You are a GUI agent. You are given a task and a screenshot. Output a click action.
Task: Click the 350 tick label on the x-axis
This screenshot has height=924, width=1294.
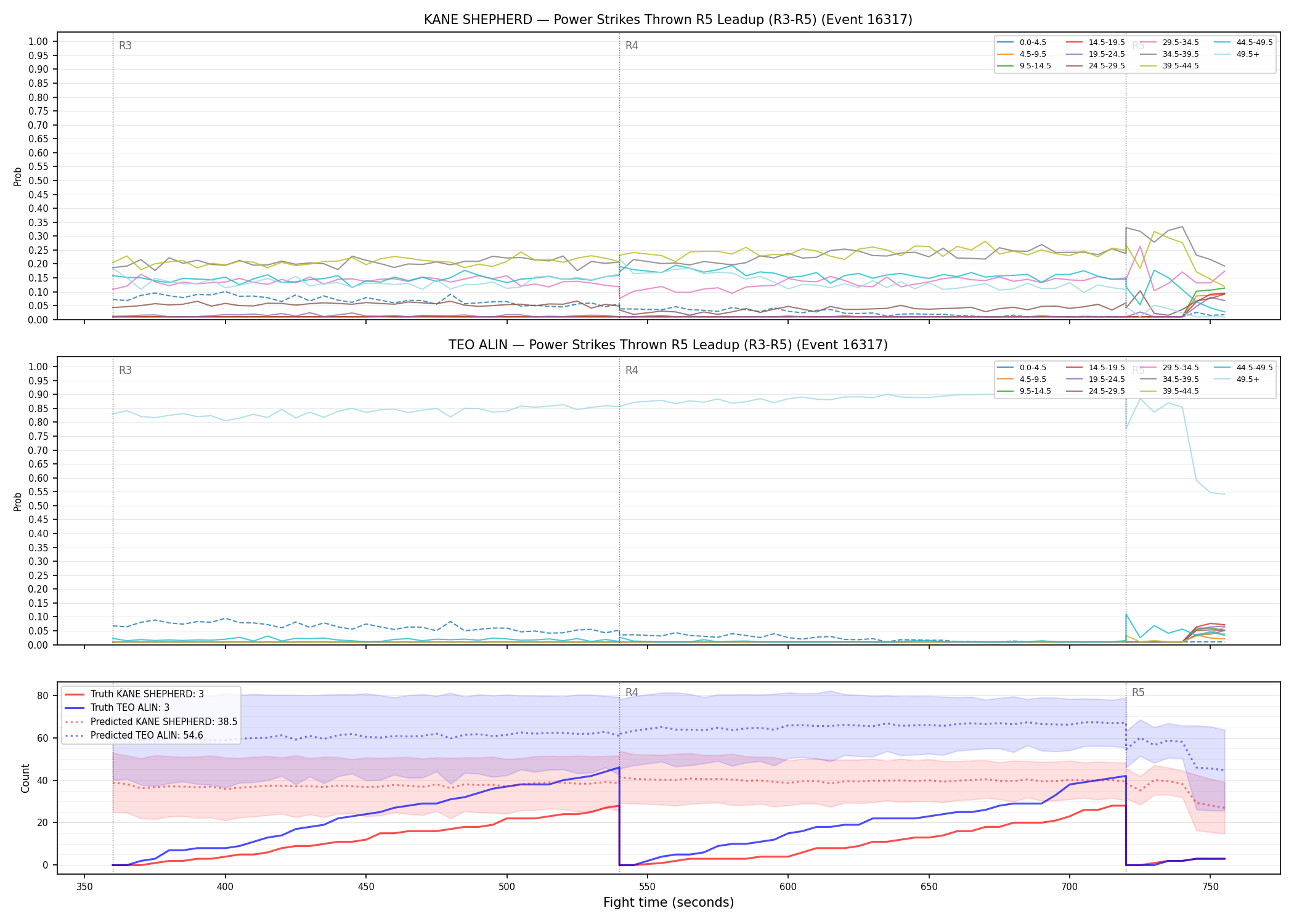(84, 886)
